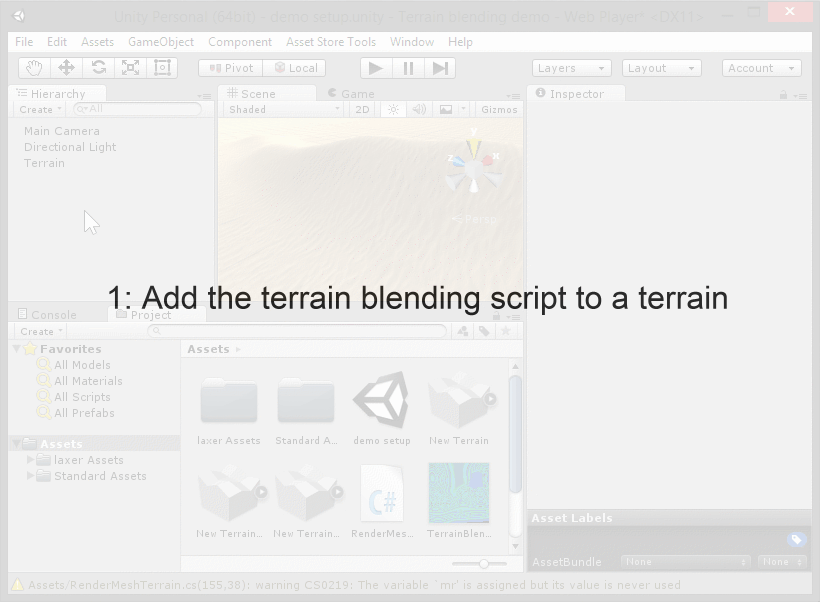Select the TerrainBlen... asset thumbnail
The width and height of the screenshot is (820, 602).
(x=459, y=493)
